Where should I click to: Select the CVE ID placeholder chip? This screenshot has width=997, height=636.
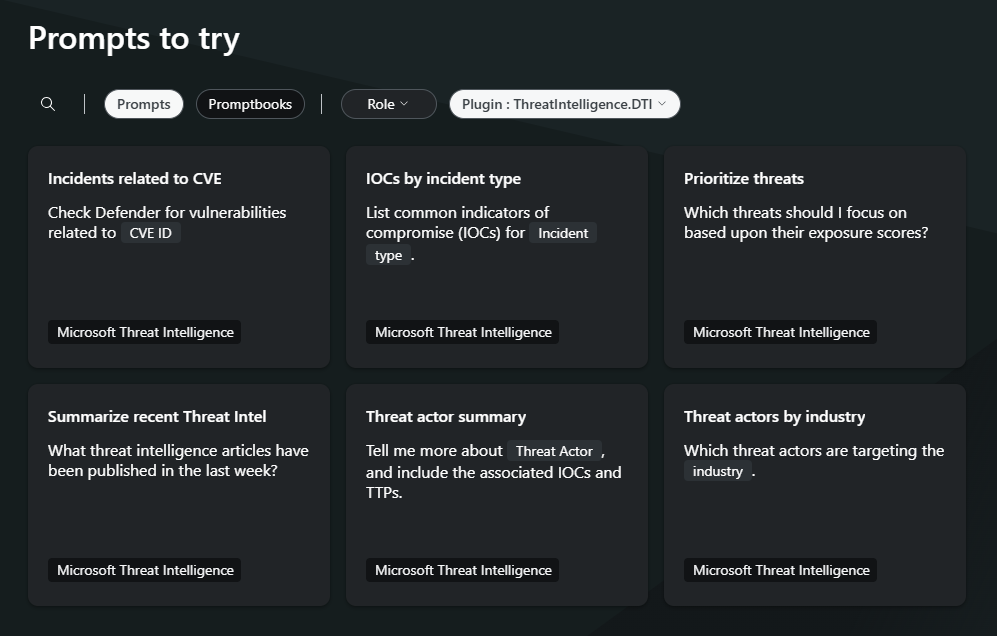pos(151,233)
